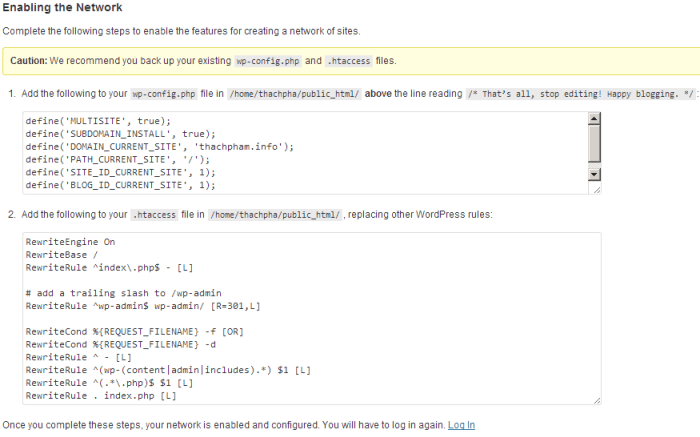Click the public_html path in step 2
The height and width of the screenshot is (437, 700).
click(275, 215)
